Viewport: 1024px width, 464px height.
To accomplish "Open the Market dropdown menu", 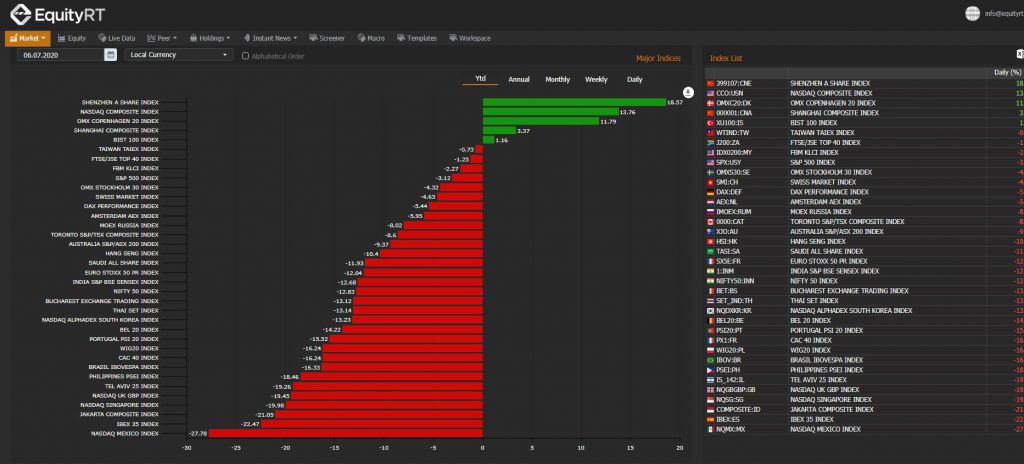I will [27, 39].
